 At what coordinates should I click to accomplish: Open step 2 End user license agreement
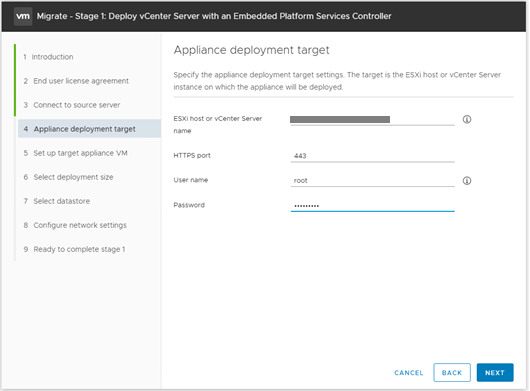(76, 81)
